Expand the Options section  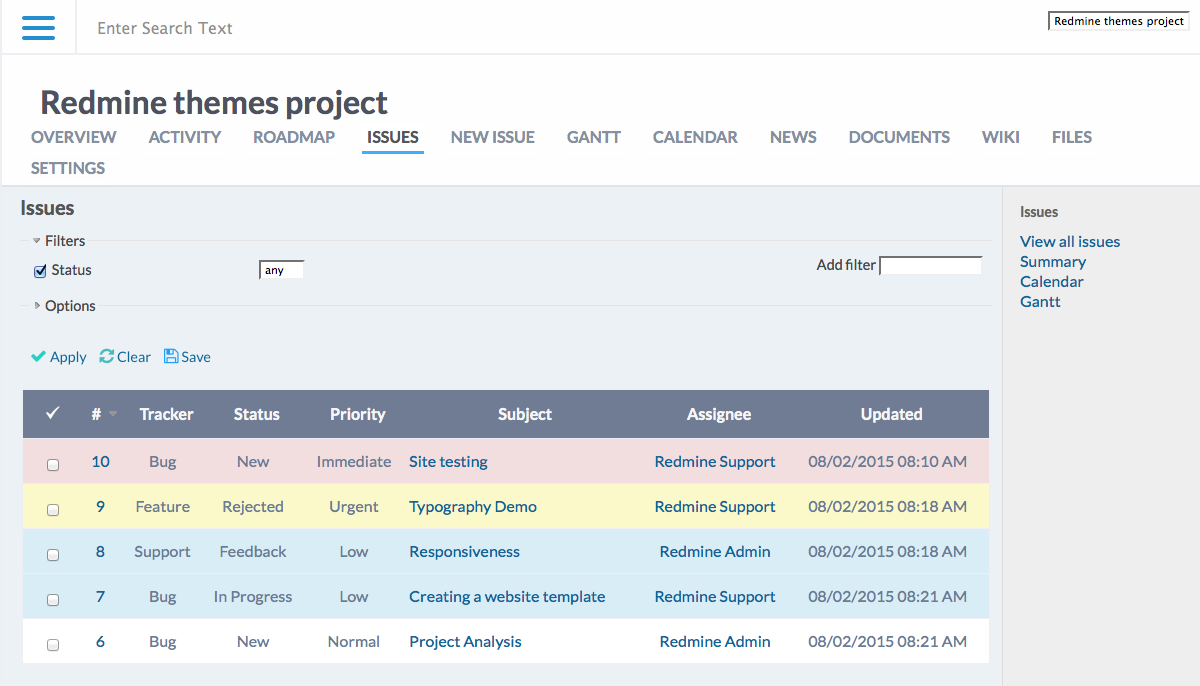click(x=38, y=306)
